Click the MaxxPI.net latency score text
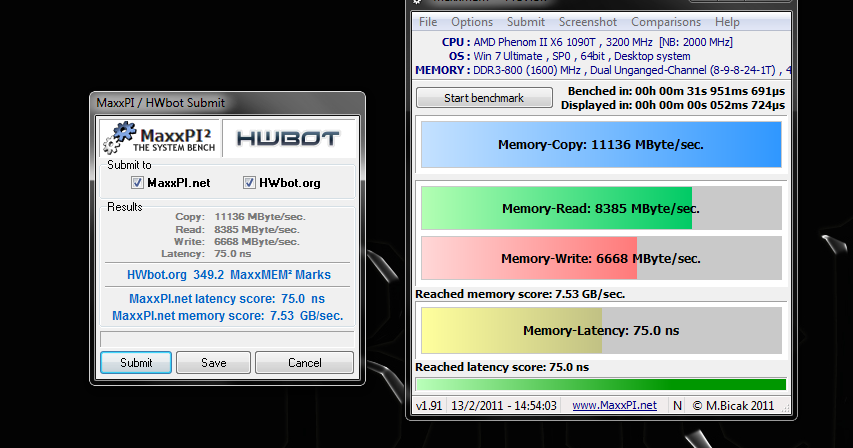The height and width of the screenshot is (448, 853). pos(227,298)
